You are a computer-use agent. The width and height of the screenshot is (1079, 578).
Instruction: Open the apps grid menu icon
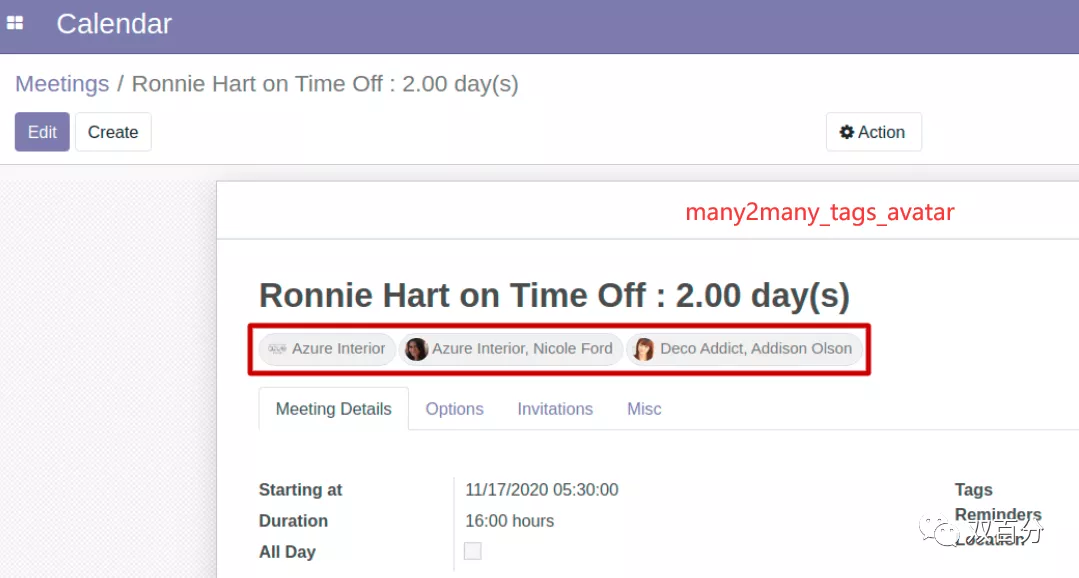[14, 23]
